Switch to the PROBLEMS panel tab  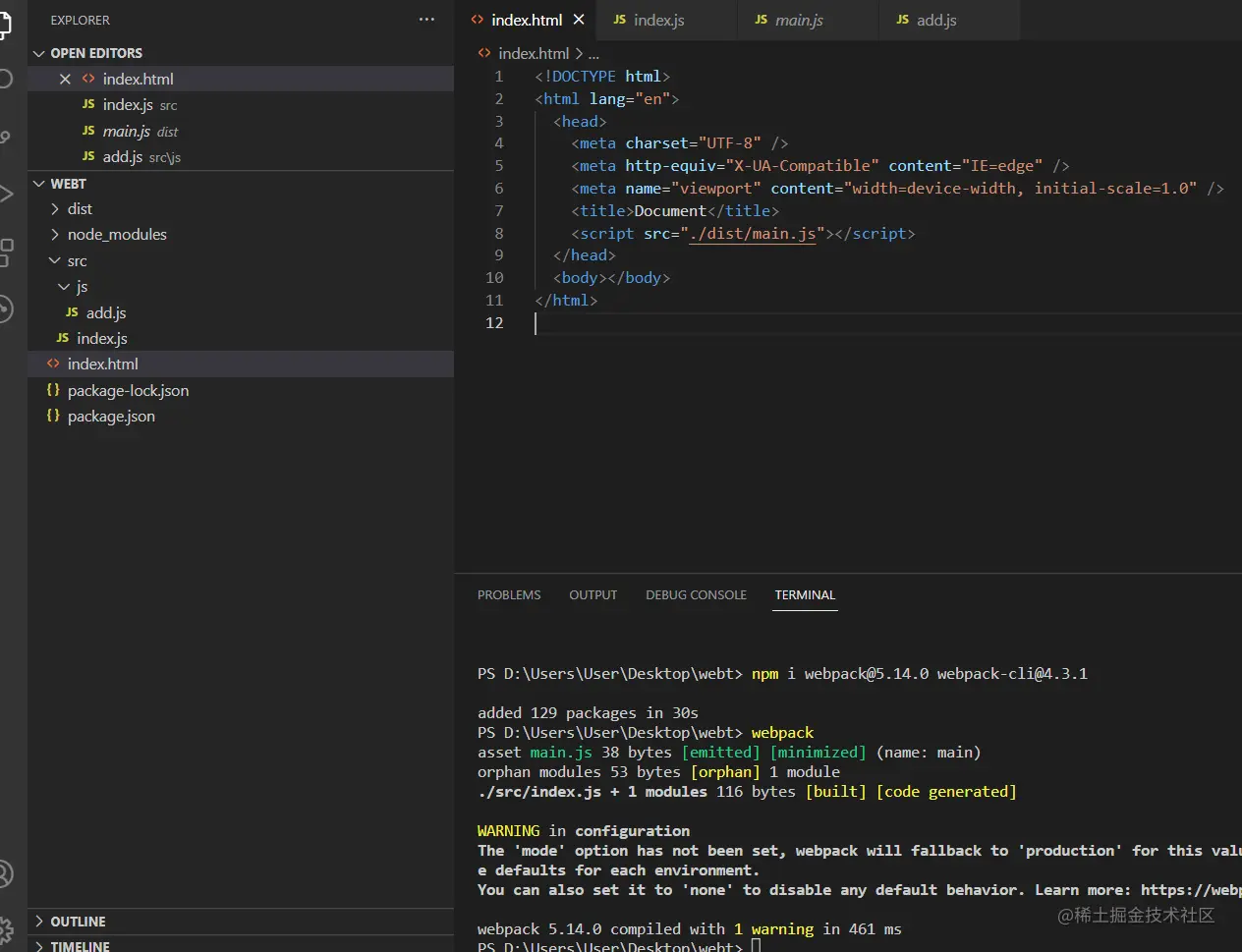(x=509, y=595)
